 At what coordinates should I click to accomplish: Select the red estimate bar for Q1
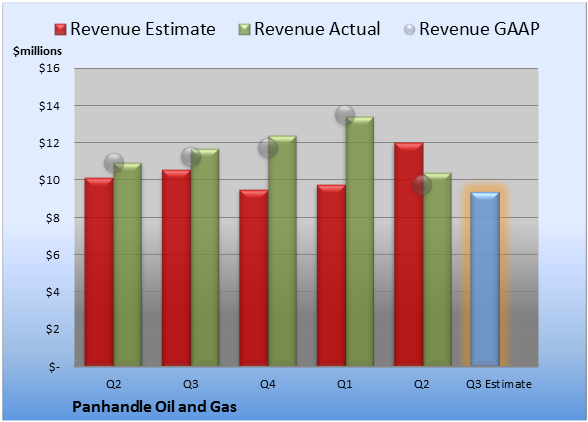(331, 275)
